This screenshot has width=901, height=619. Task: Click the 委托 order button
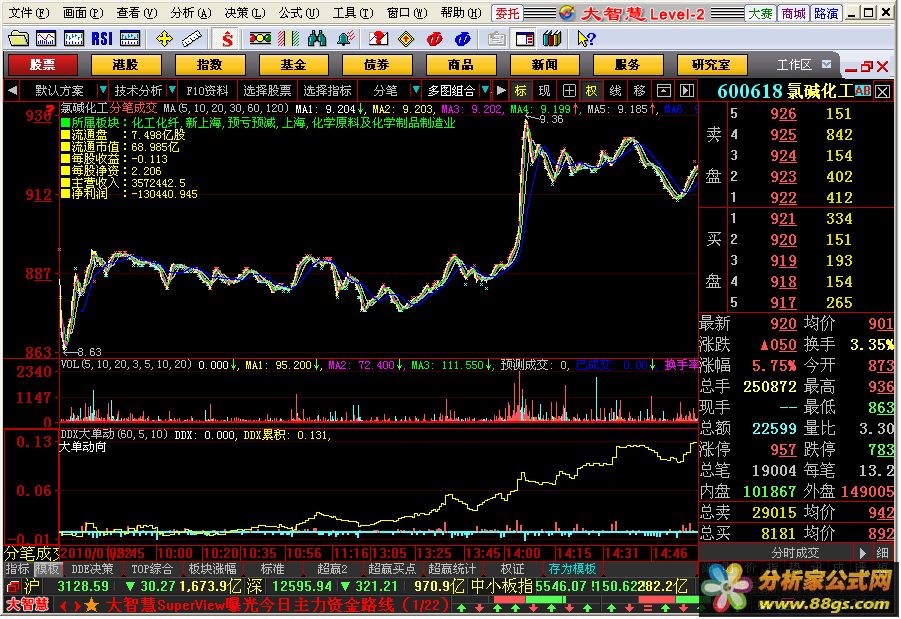tap(507, 13)
